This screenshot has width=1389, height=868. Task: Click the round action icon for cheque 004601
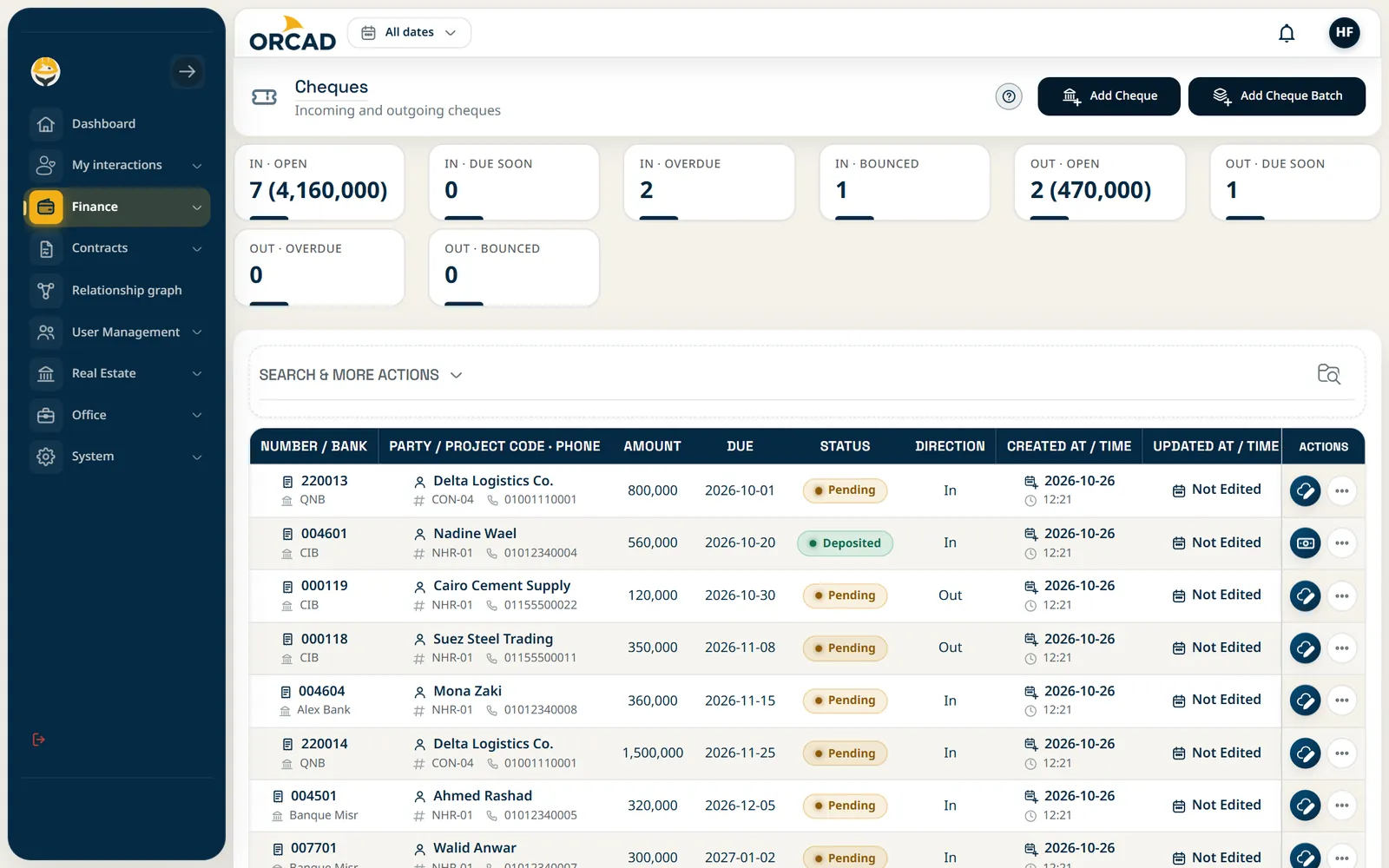[x=1305, y=543]
